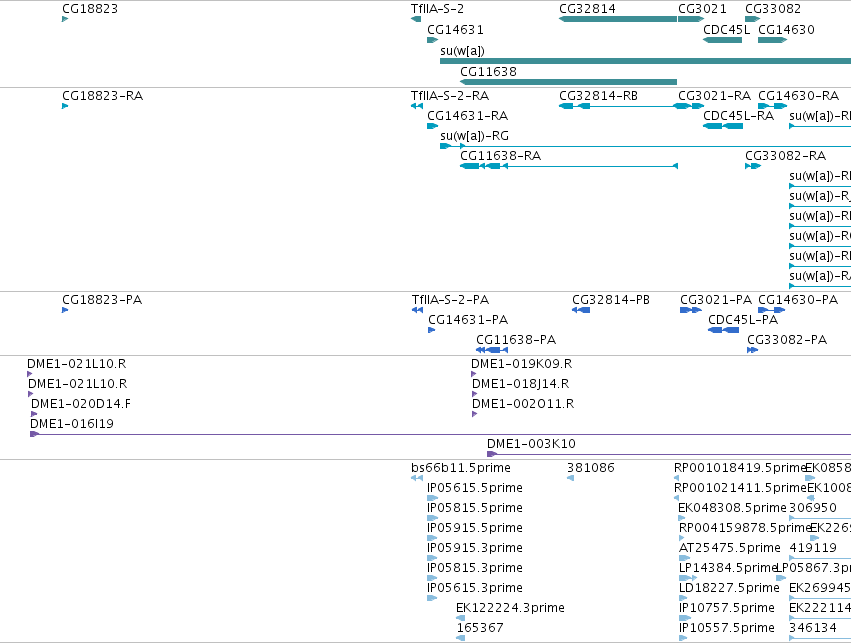Image resolution: width=851 pixels, height=643 pixels.
Task: Select EST IP05615.5prime
Action: [474, 488]
